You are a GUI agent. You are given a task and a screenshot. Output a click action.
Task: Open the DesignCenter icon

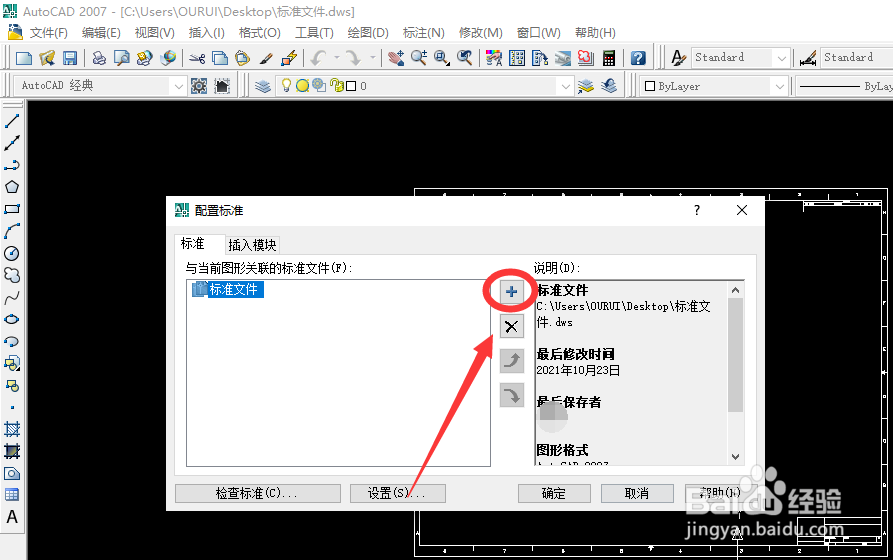tap(517, 58)
